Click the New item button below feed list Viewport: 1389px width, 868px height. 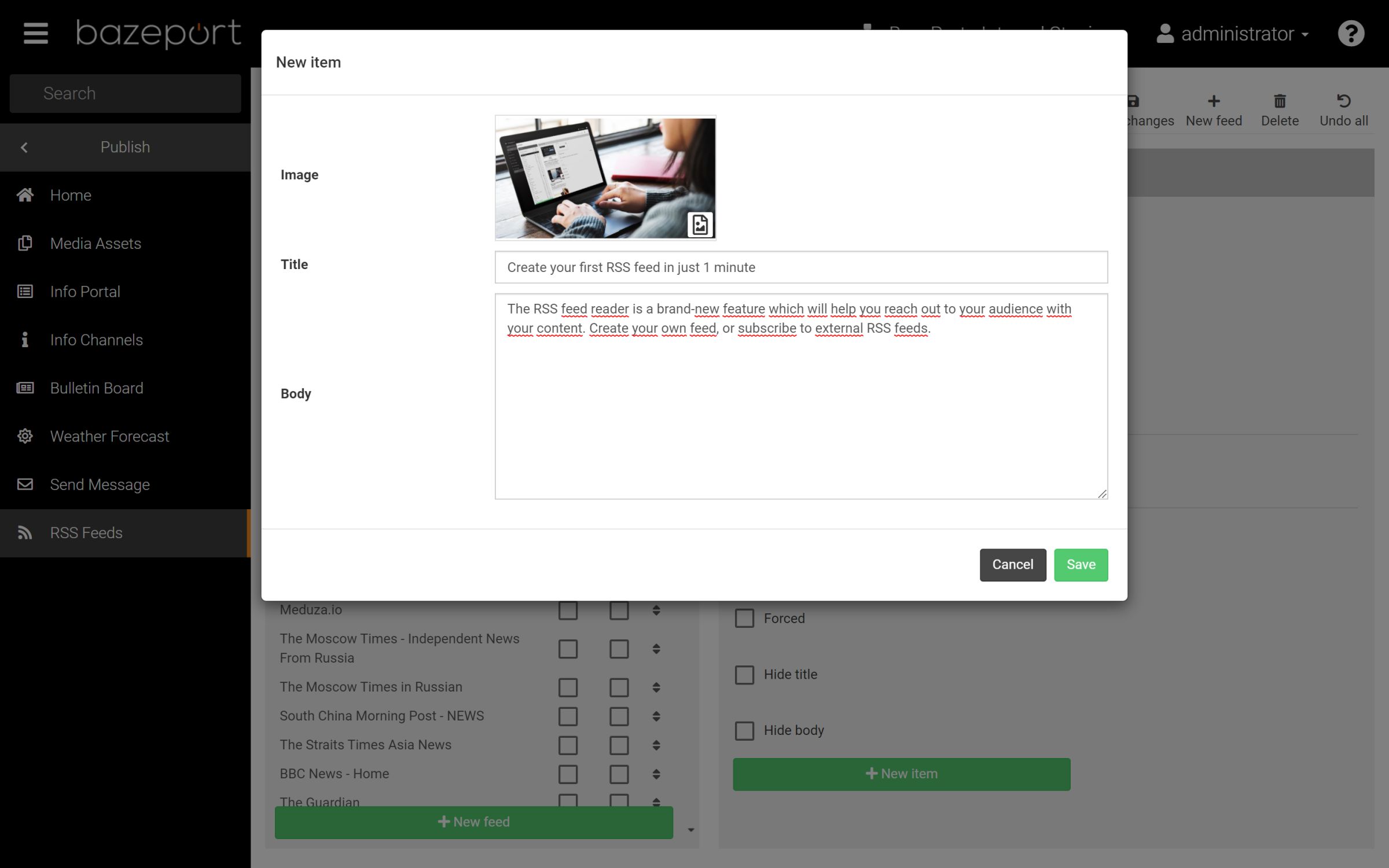(901, 773)
